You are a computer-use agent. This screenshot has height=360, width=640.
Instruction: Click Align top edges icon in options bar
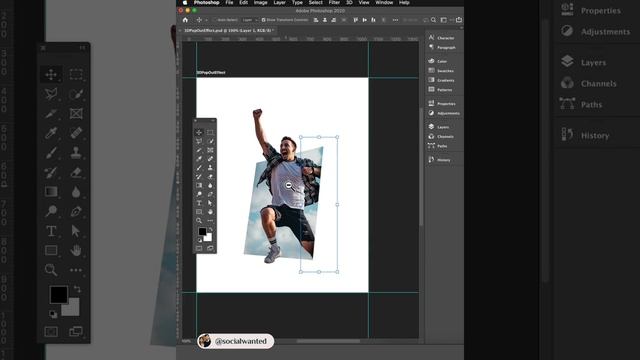click(x=356, y=20)
